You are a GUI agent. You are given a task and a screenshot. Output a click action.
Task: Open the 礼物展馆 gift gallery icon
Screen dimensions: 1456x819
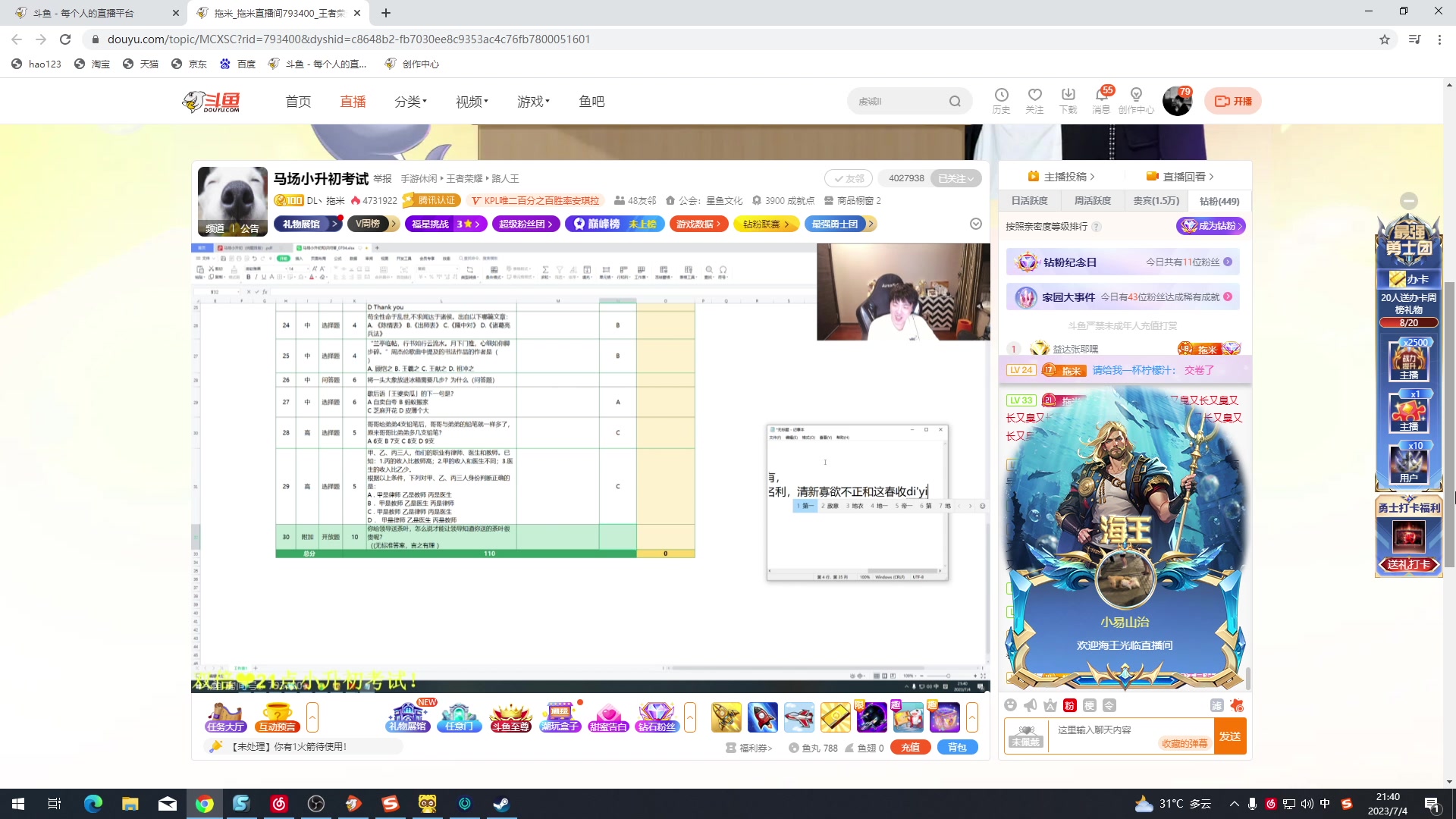(408, 717)
